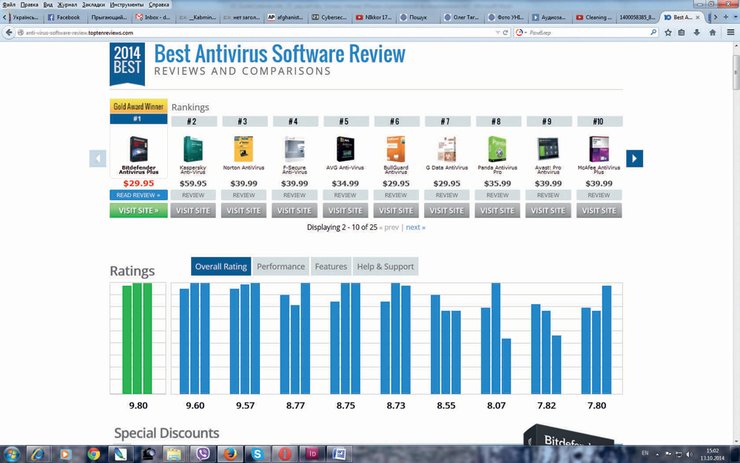Viewport: 740px width, 463px height.
Task: Open Chrome from the Windows taskbar
Action: click(x=93, y=453)
